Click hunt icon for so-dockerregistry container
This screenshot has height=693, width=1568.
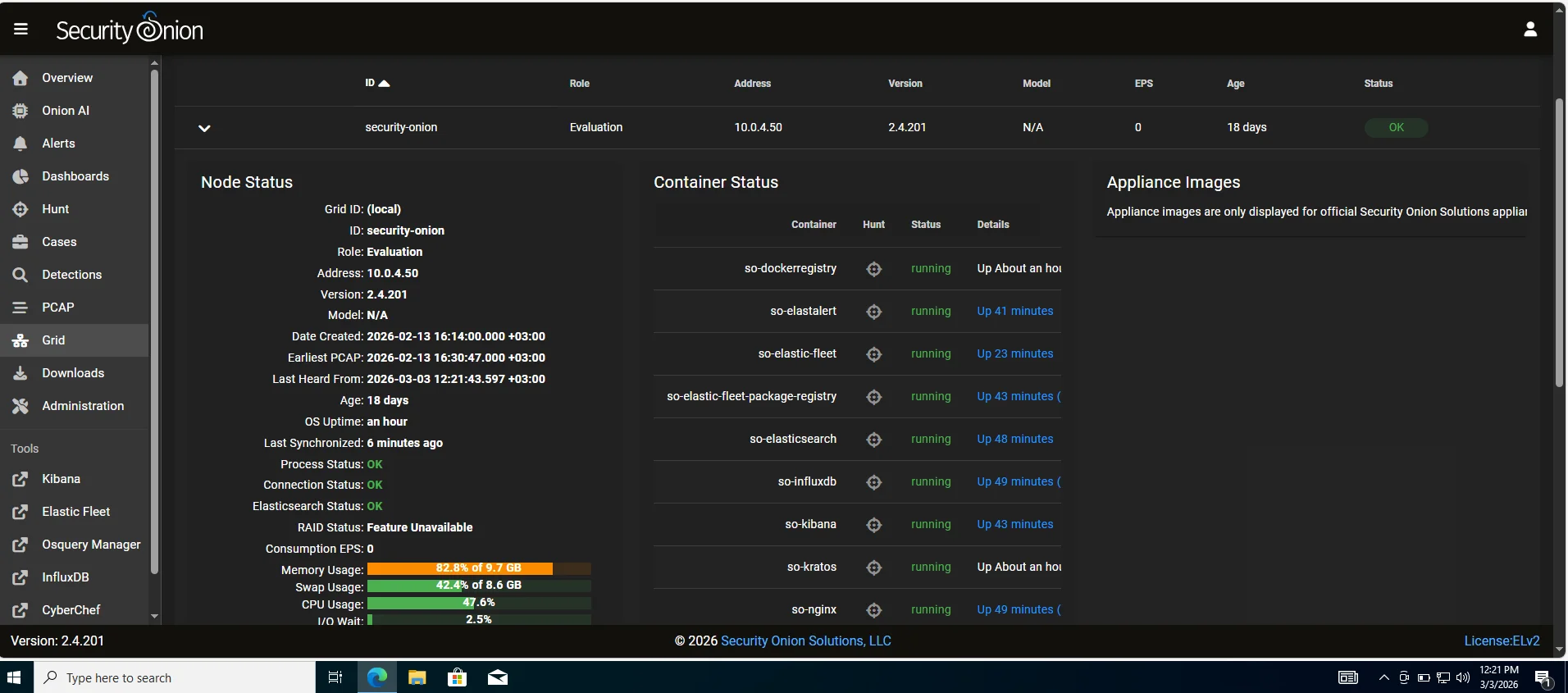873,269
